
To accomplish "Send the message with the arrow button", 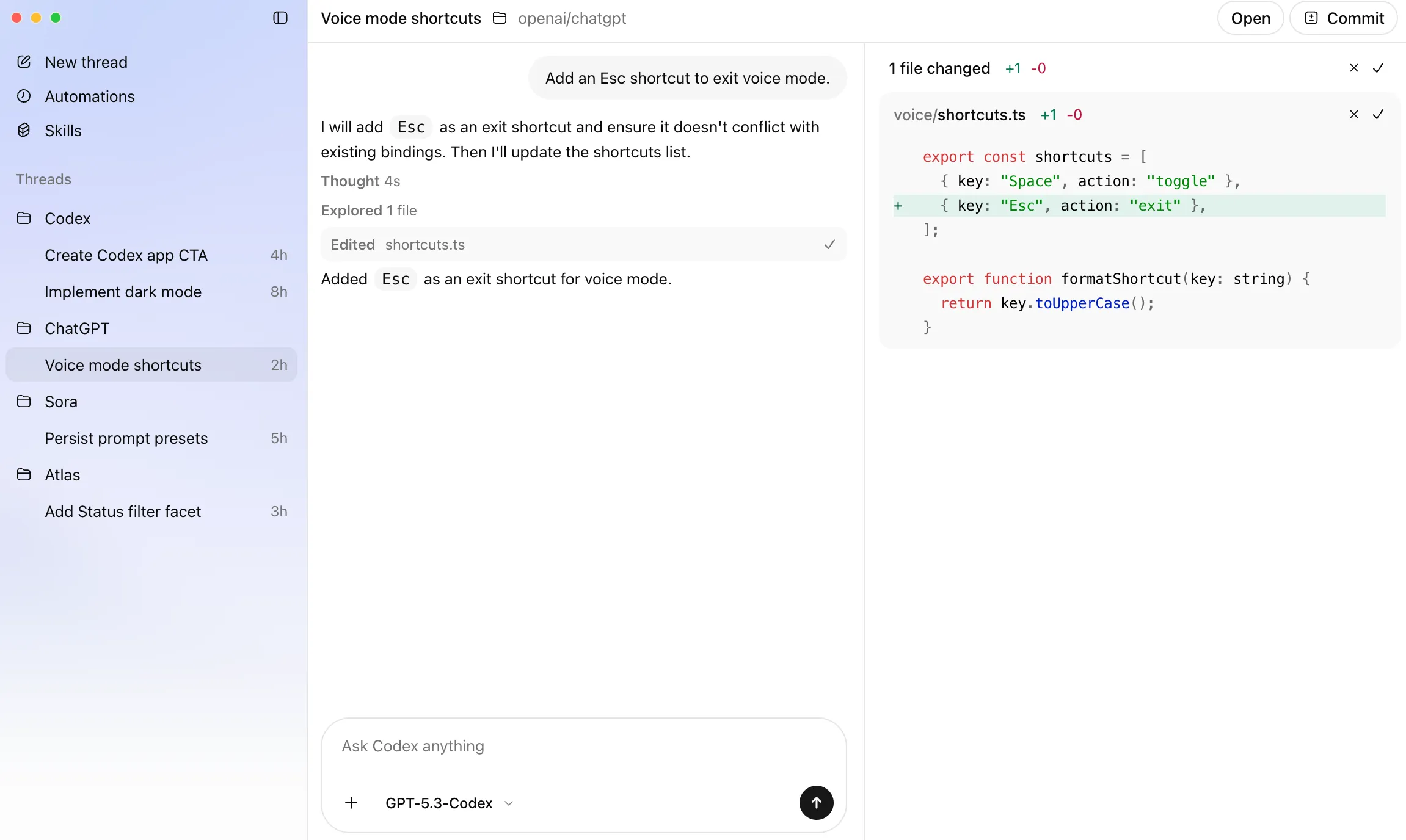I will pyautogui.click(x=815, y=803).
